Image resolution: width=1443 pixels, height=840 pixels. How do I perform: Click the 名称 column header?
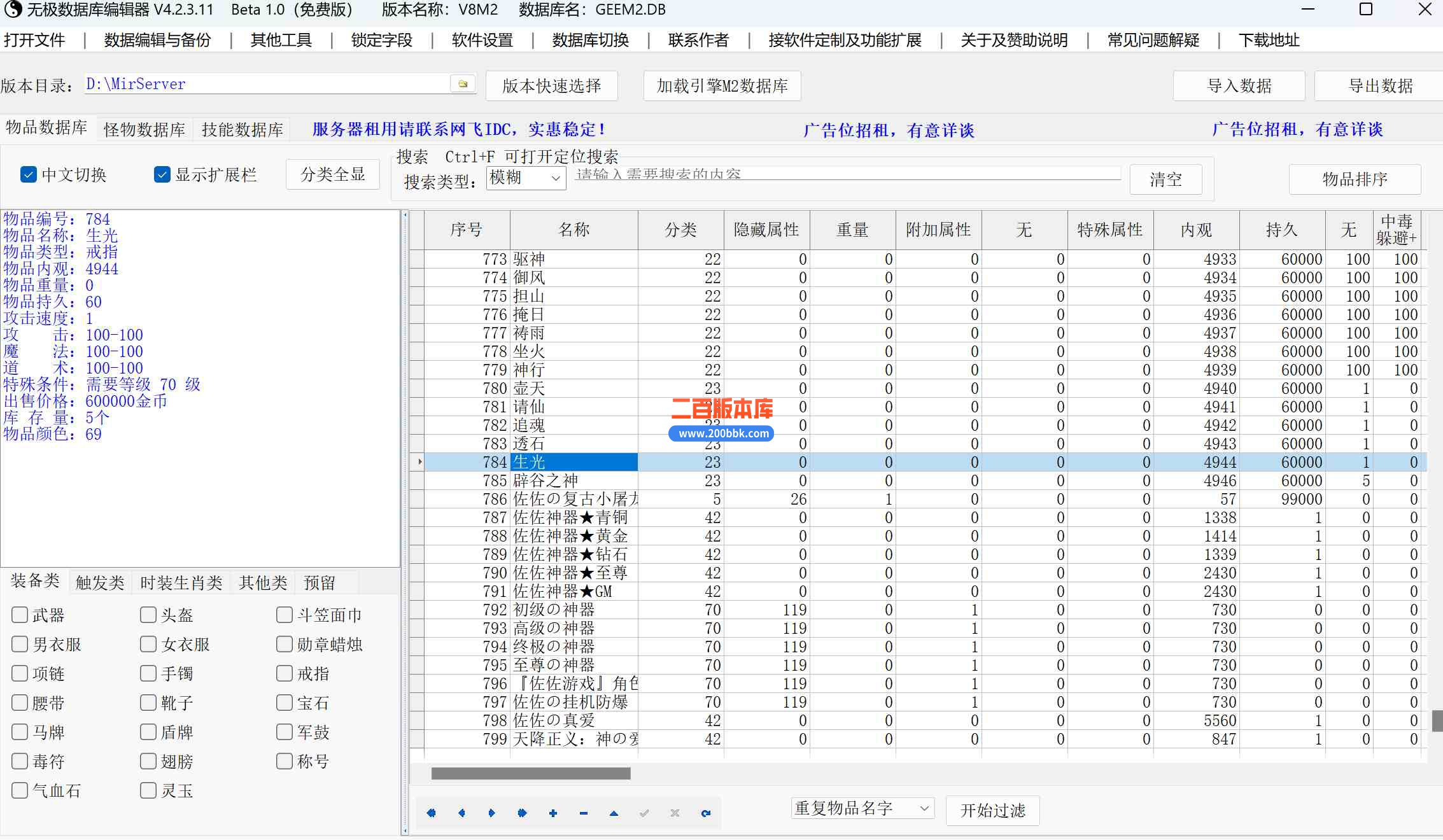pos(574,230)
